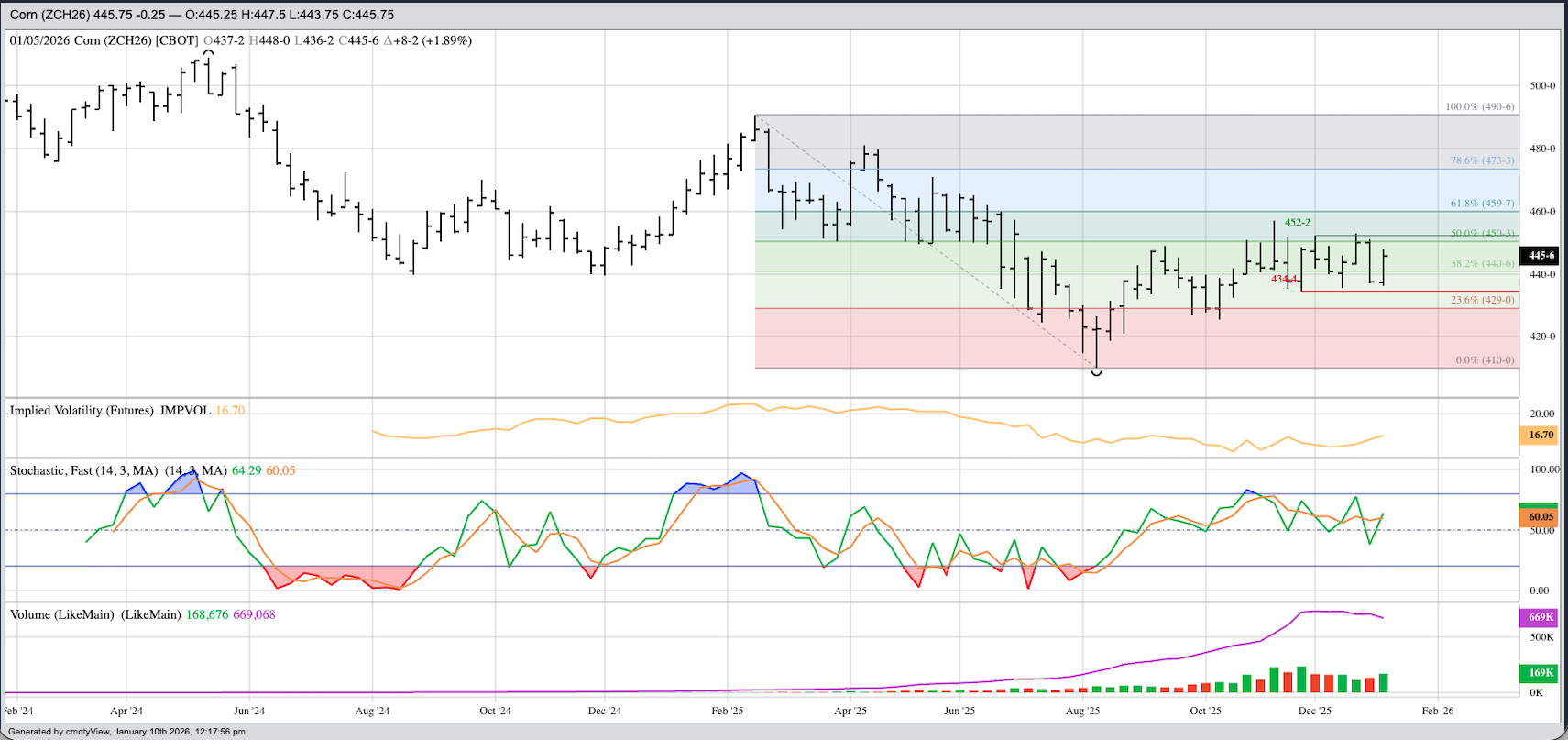Click the Stochastic, Fast (14, 3, MA) title
The height and width of the screenshot is (740, 1568).
[83, 470]
